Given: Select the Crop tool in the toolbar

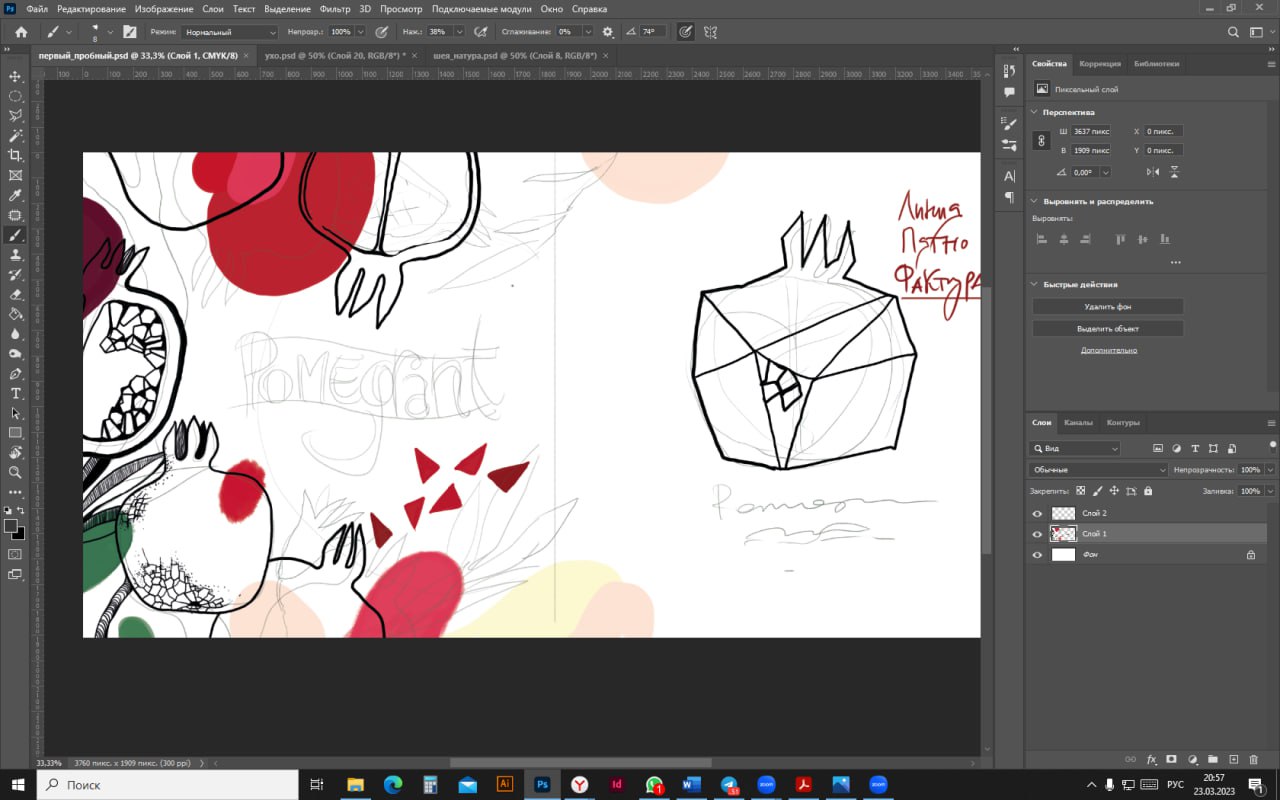Looking at the screenshot, I should [x=15, y=155].
